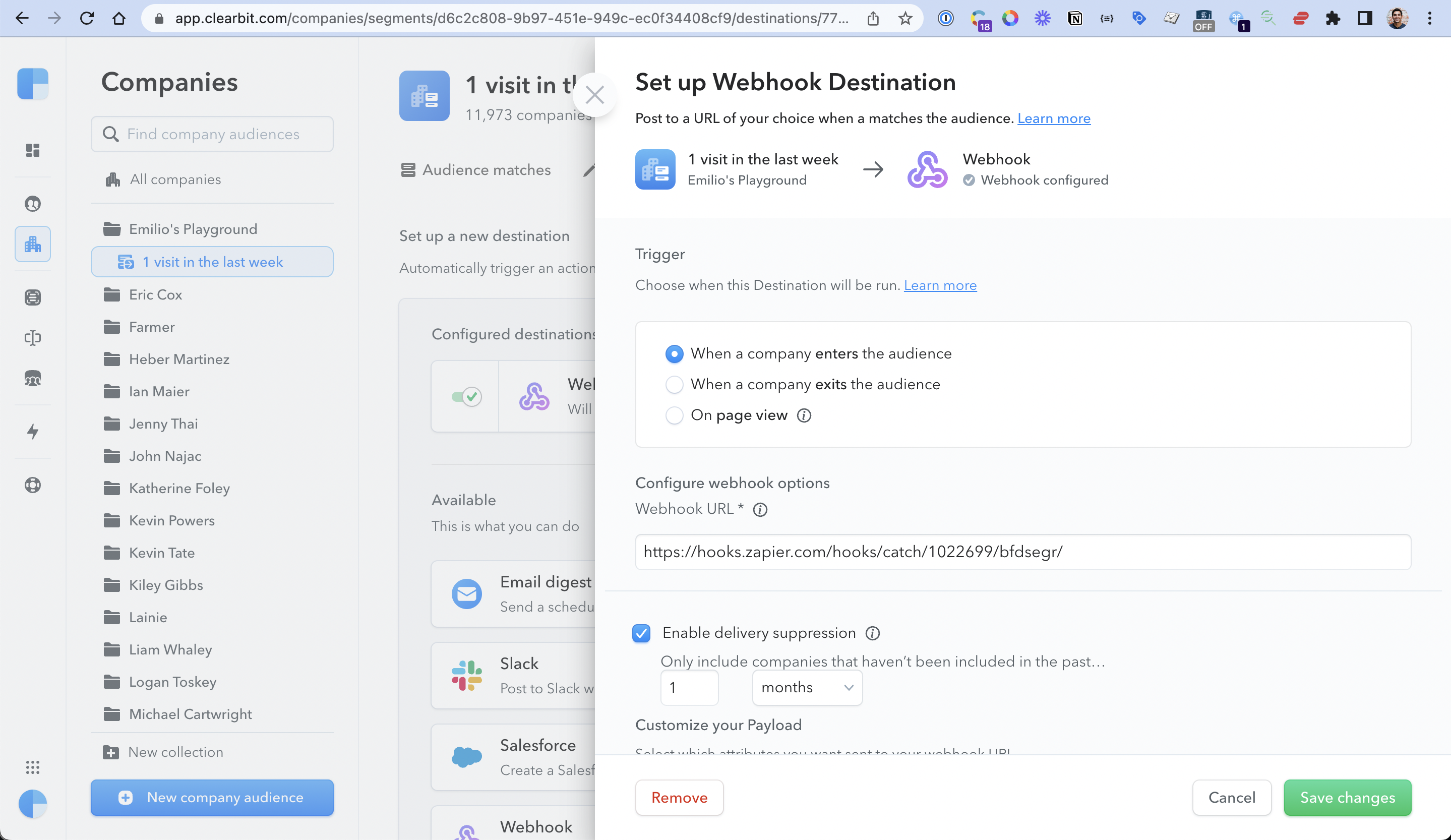The width and height of the screenshot is (1451, 840).
Task: Open the Notion browser extension icon
Action: (x=1074, y=19)
